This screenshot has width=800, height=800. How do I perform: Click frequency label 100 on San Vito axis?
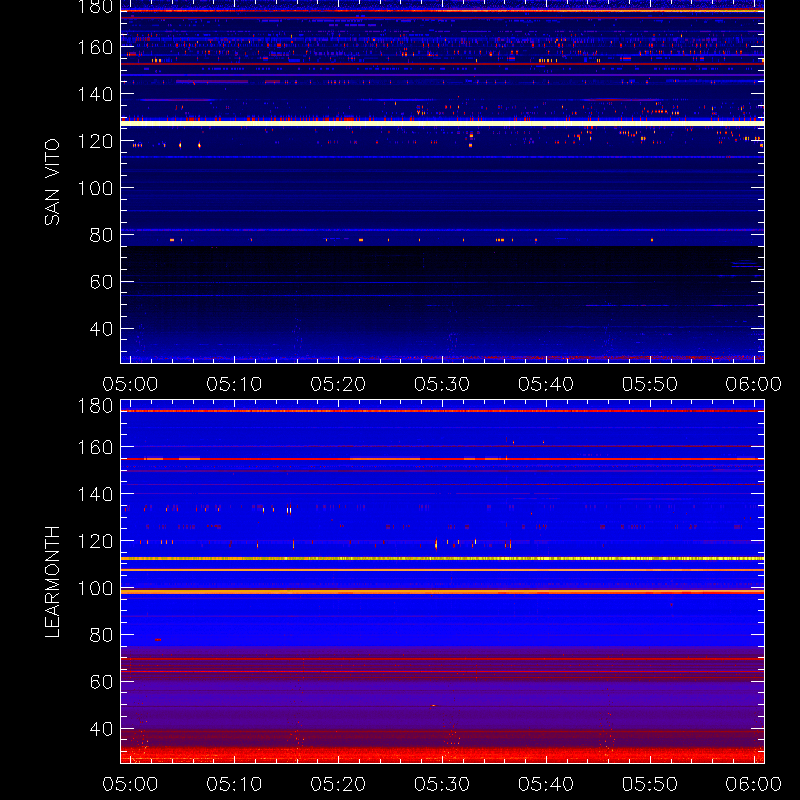point(95,188)
